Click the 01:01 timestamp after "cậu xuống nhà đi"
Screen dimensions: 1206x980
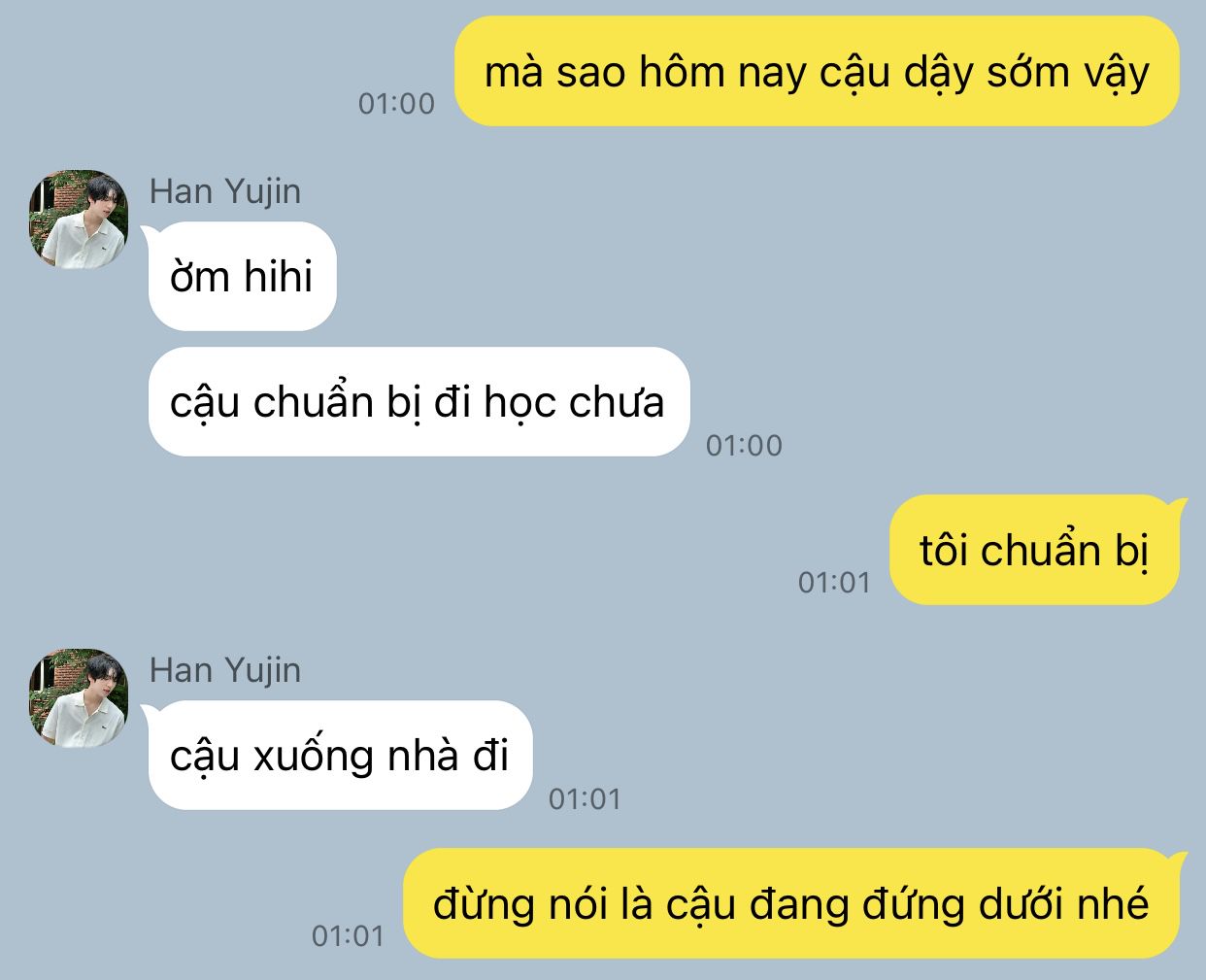pos(585,798)
